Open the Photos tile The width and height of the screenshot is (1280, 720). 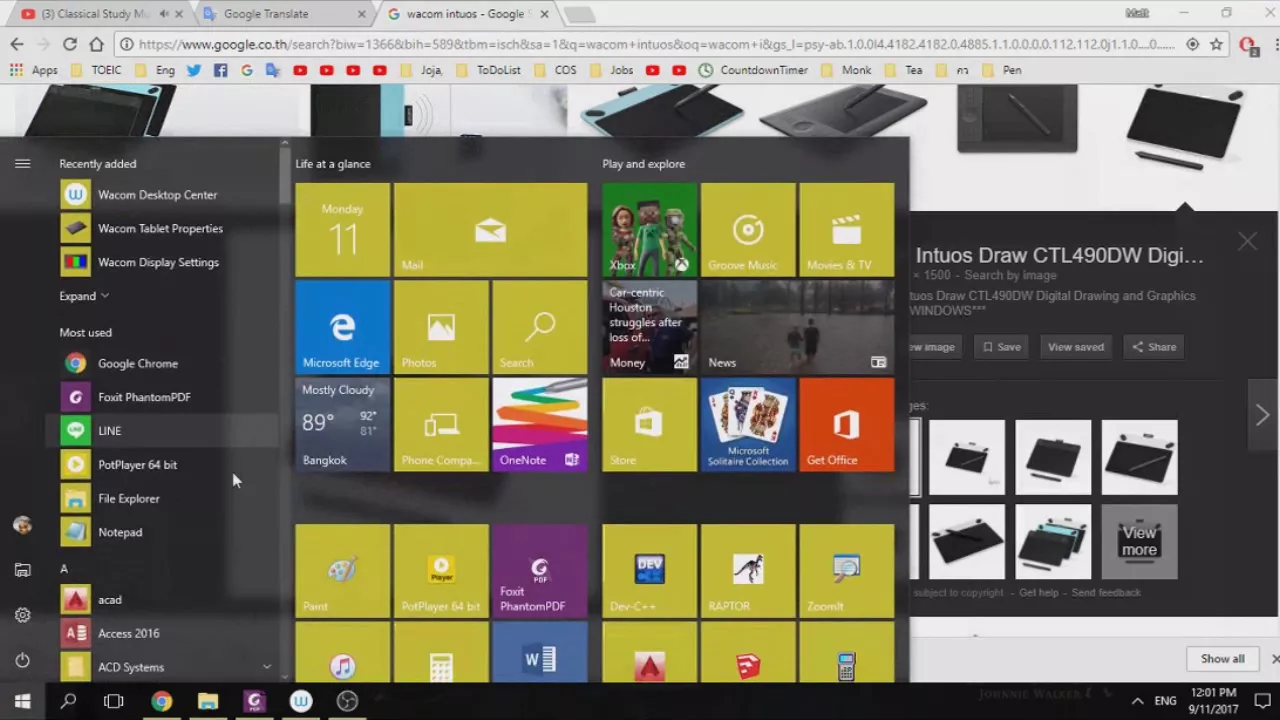(x=441, y=326)
